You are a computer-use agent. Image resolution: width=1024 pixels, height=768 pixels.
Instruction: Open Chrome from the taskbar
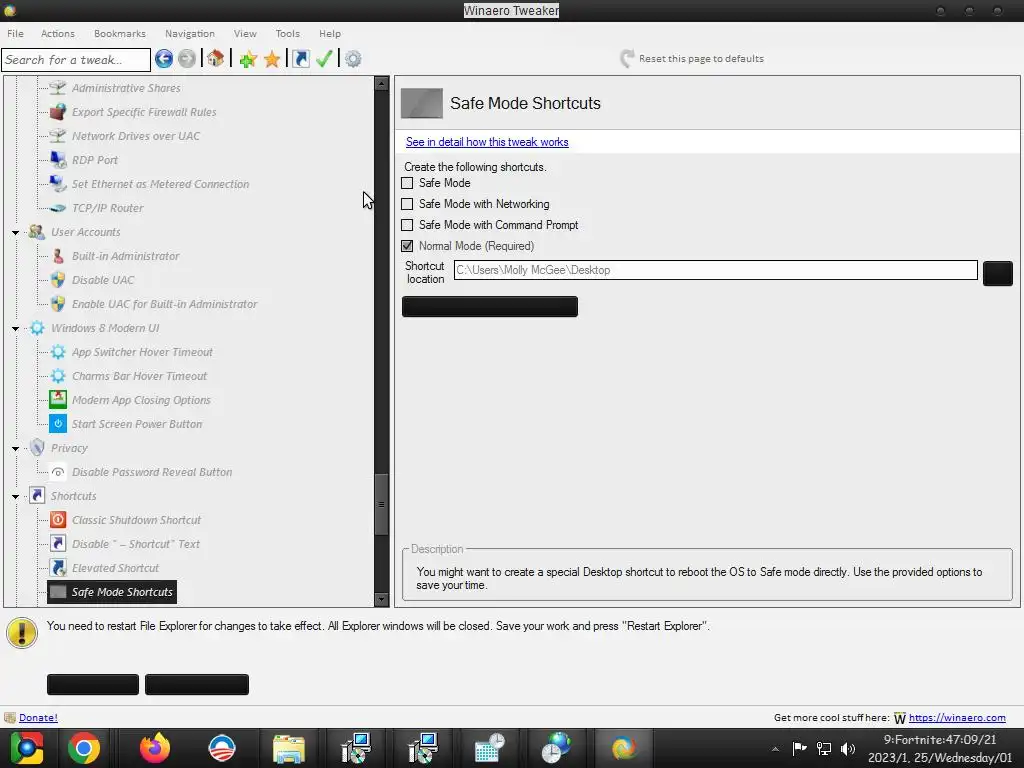[x=84, y=748]
